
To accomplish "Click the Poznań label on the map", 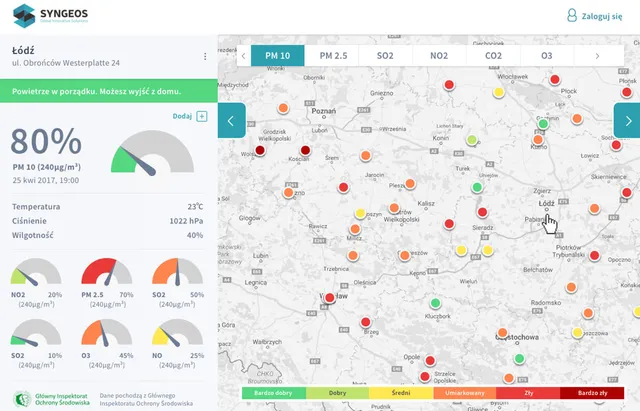I will 324,111.
